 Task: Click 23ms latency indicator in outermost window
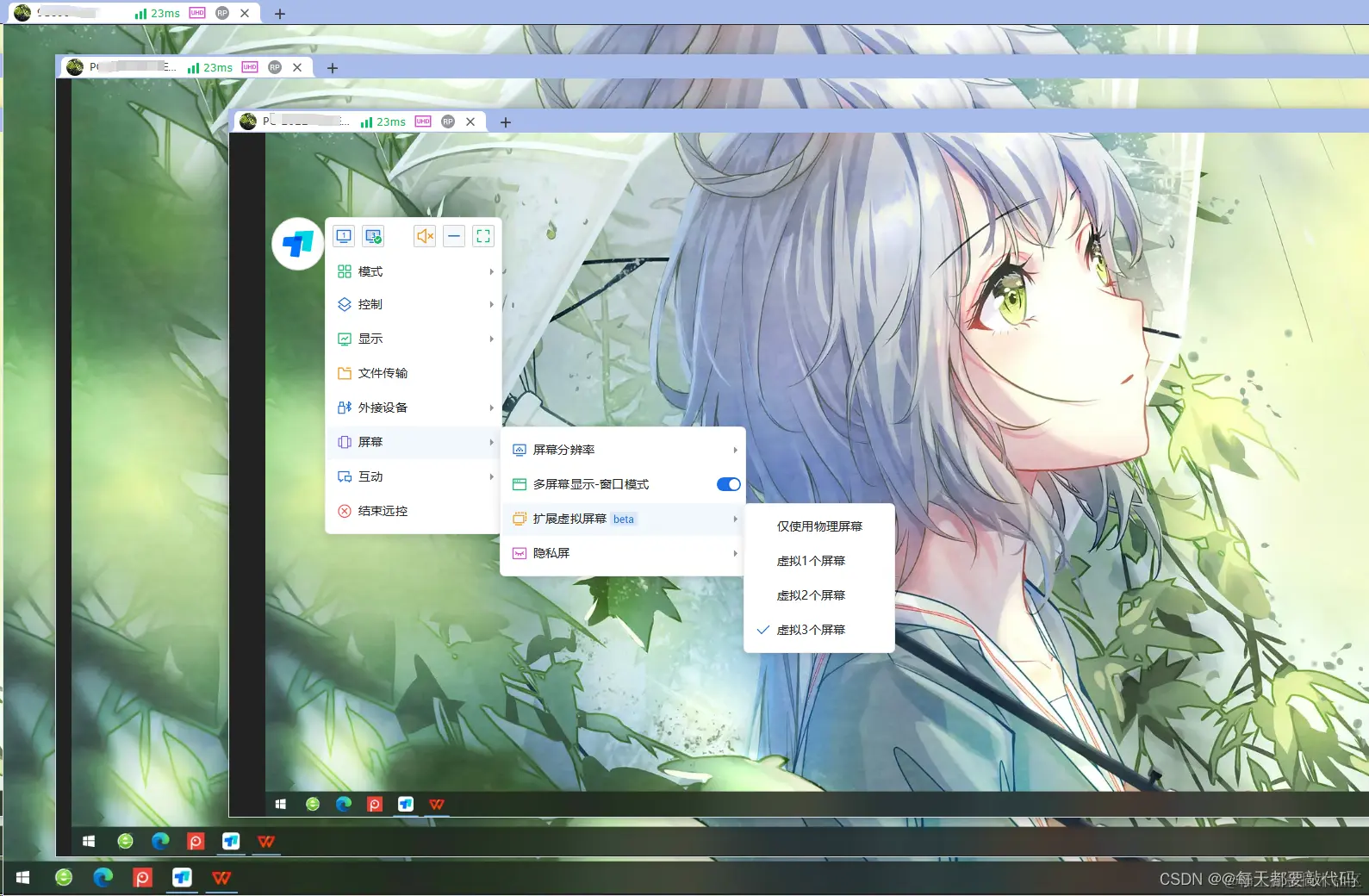pyautogui.click(x=158, y=13)
